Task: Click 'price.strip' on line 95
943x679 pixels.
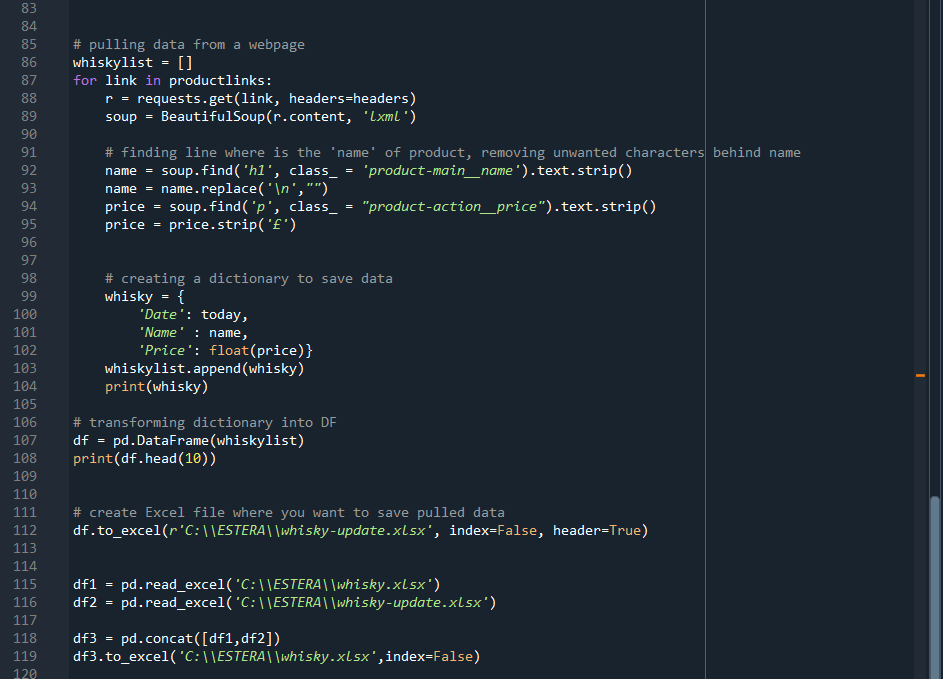Action: pyautogui.click(x=213, y=225)
